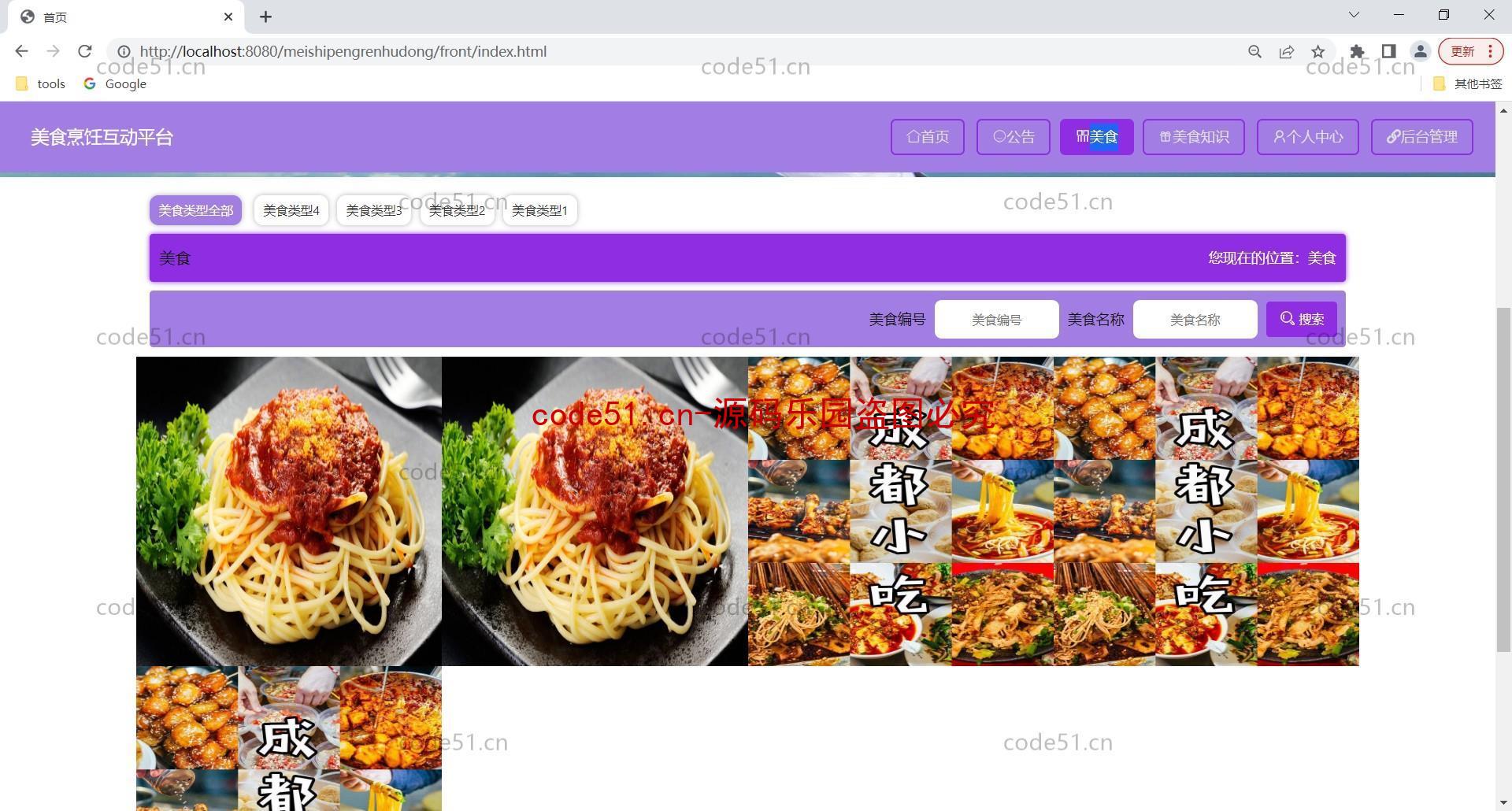Filter by 美食类型全部
The height and width of the screenshot is (811, 1512).
point(196,210)
